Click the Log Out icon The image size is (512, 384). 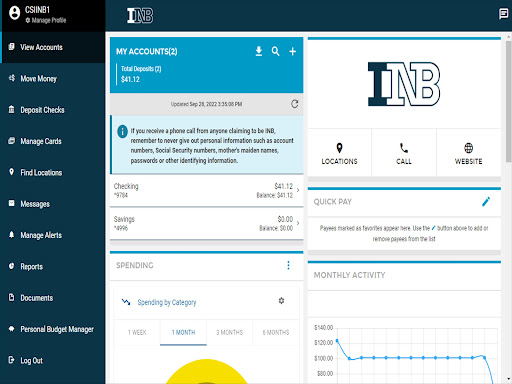coord(11,360)
